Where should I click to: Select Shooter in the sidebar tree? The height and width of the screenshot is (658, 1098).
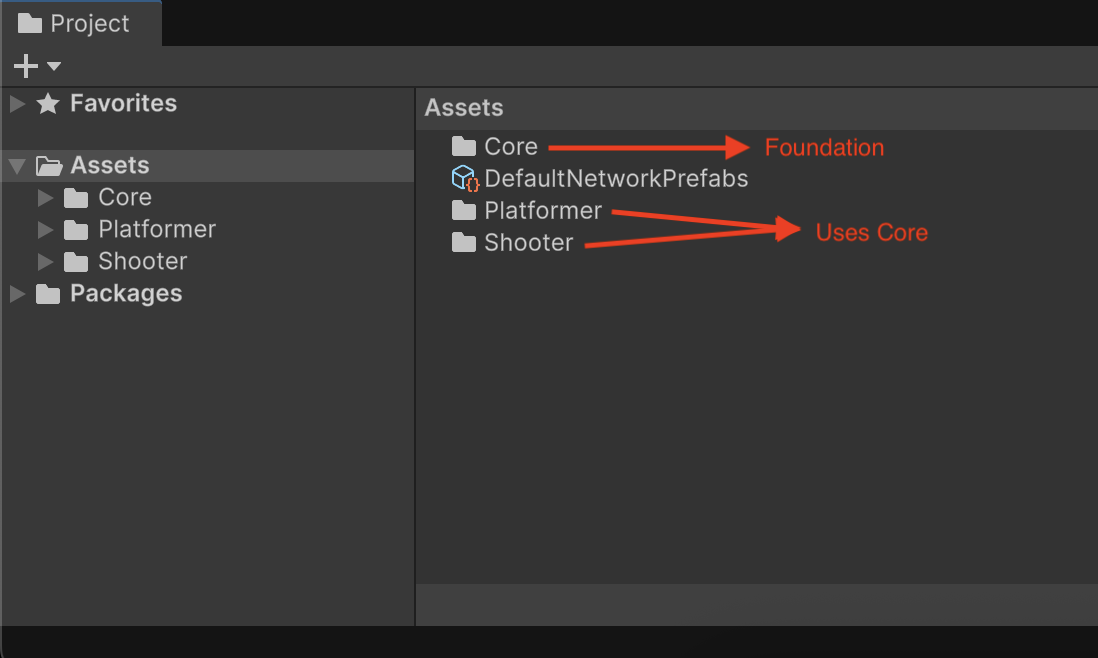click(142, 261)
